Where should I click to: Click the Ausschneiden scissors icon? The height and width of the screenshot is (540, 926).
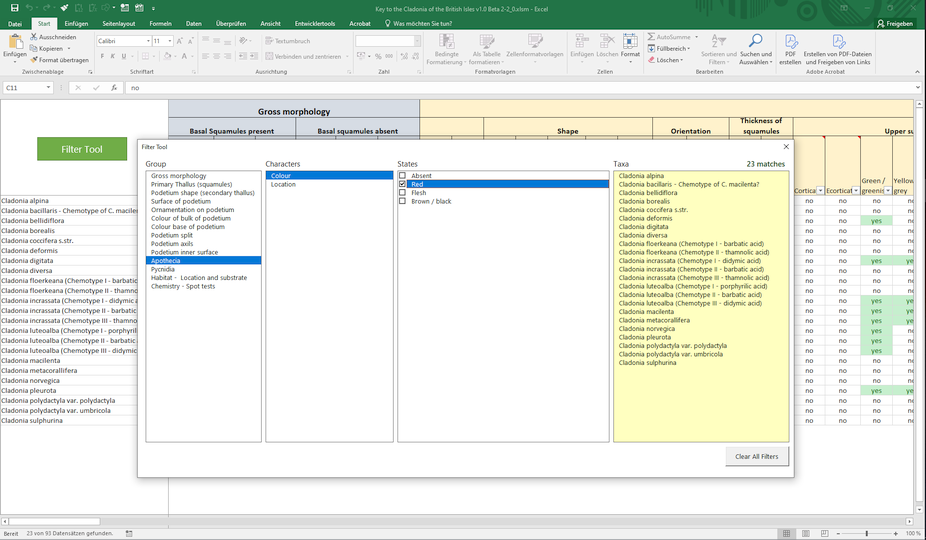click(33, 37)
